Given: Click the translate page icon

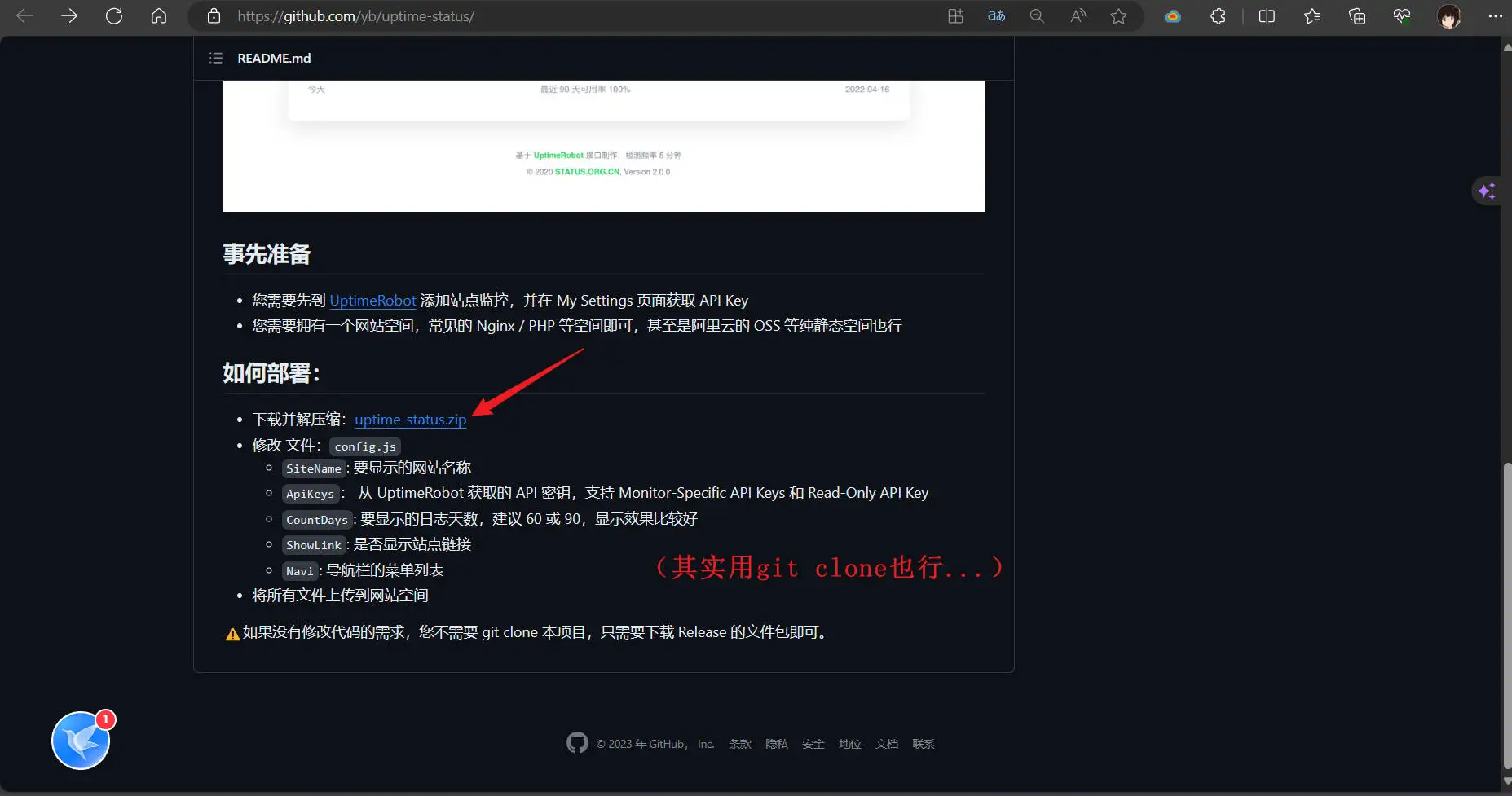Looking at the screenshot, I should (x=996, y=16).
